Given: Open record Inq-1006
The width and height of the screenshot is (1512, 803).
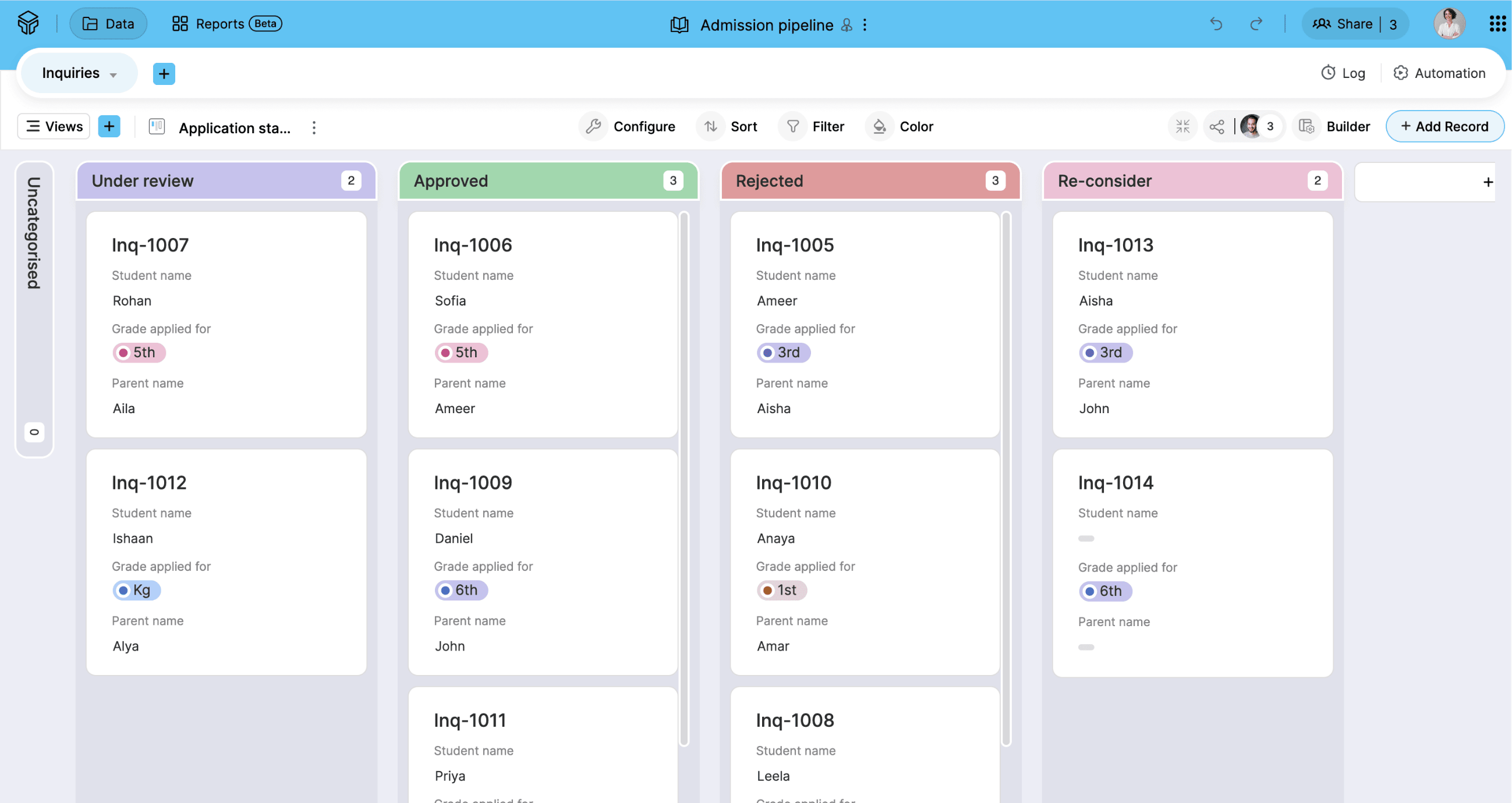Looking at the screenshot, I should tap(543, 324).
